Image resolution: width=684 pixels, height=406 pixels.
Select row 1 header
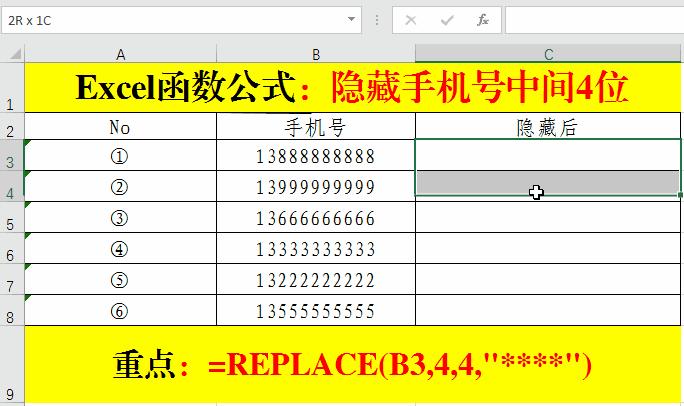click(12, 87)
